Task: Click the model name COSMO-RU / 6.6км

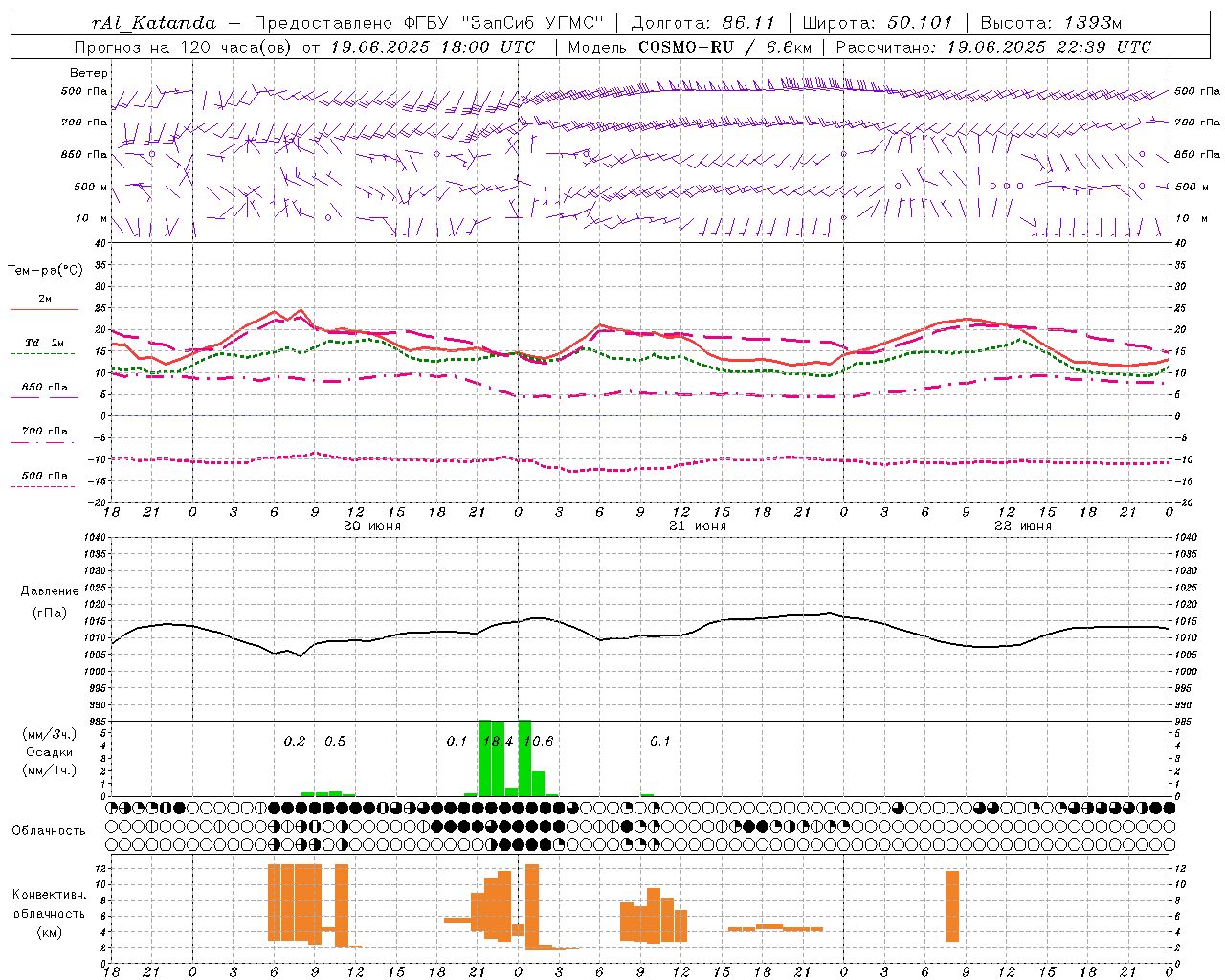Action: point(725,47)
